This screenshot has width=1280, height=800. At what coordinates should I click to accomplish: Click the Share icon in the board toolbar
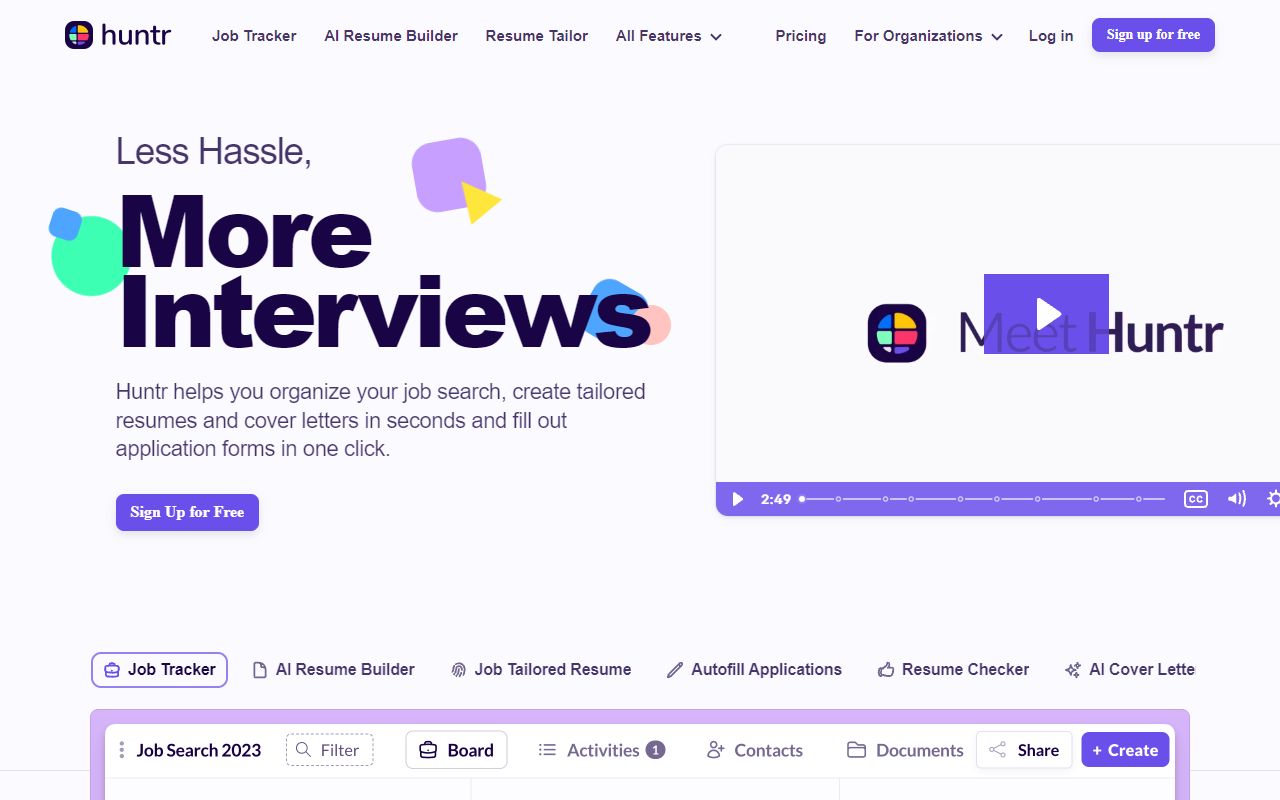click(999, 749)
